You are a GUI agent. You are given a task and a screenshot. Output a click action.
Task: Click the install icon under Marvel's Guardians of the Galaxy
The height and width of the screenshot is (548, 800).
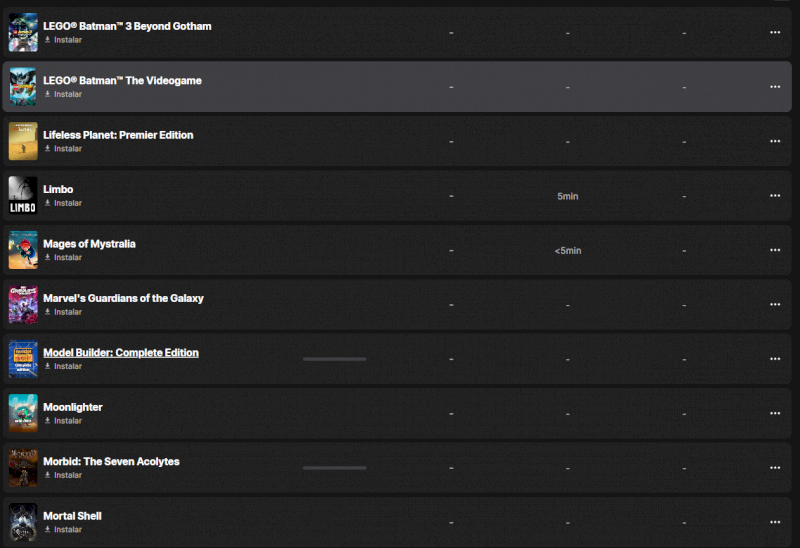[47, 312]
